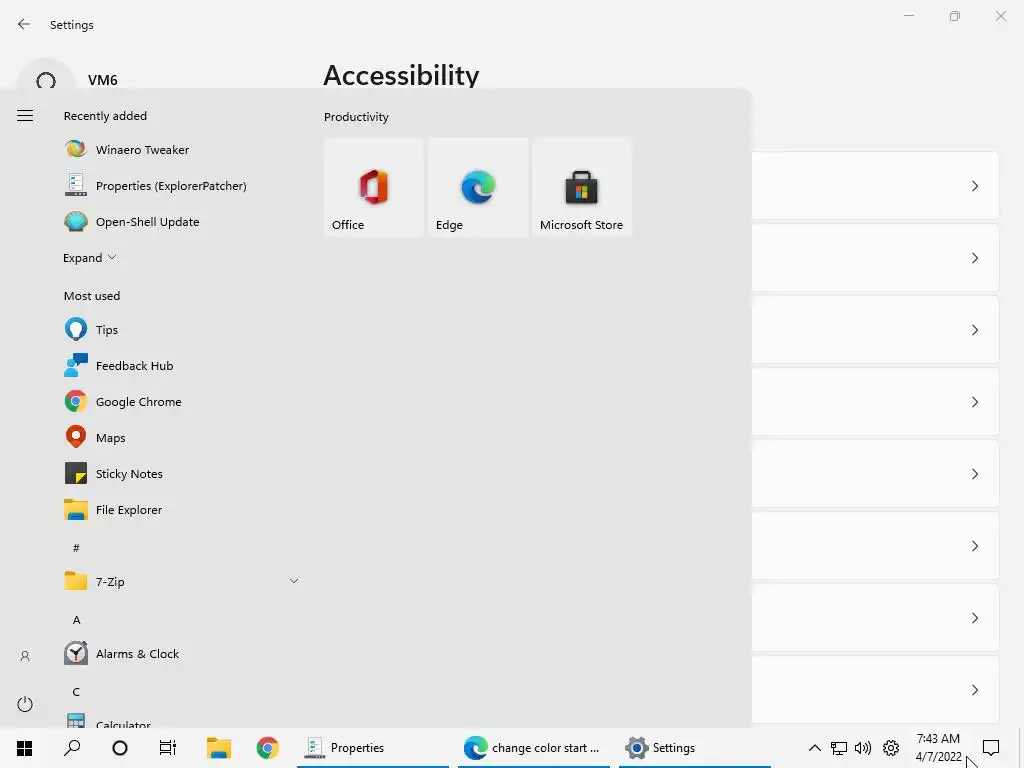Open the clock showing 7:43 AM
1024x768 pixels.
click(x=938, y=748)
